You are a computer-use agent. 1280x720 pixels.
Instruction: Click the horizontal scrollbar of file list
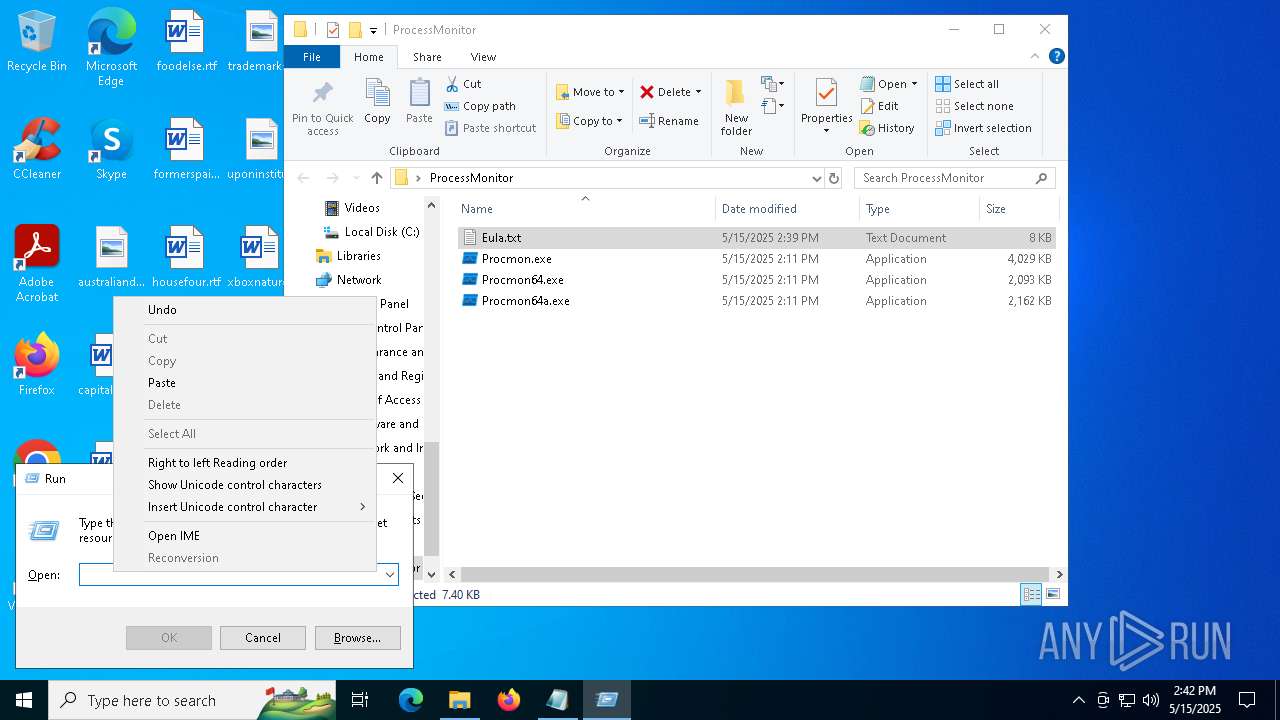tap(755, 574)
